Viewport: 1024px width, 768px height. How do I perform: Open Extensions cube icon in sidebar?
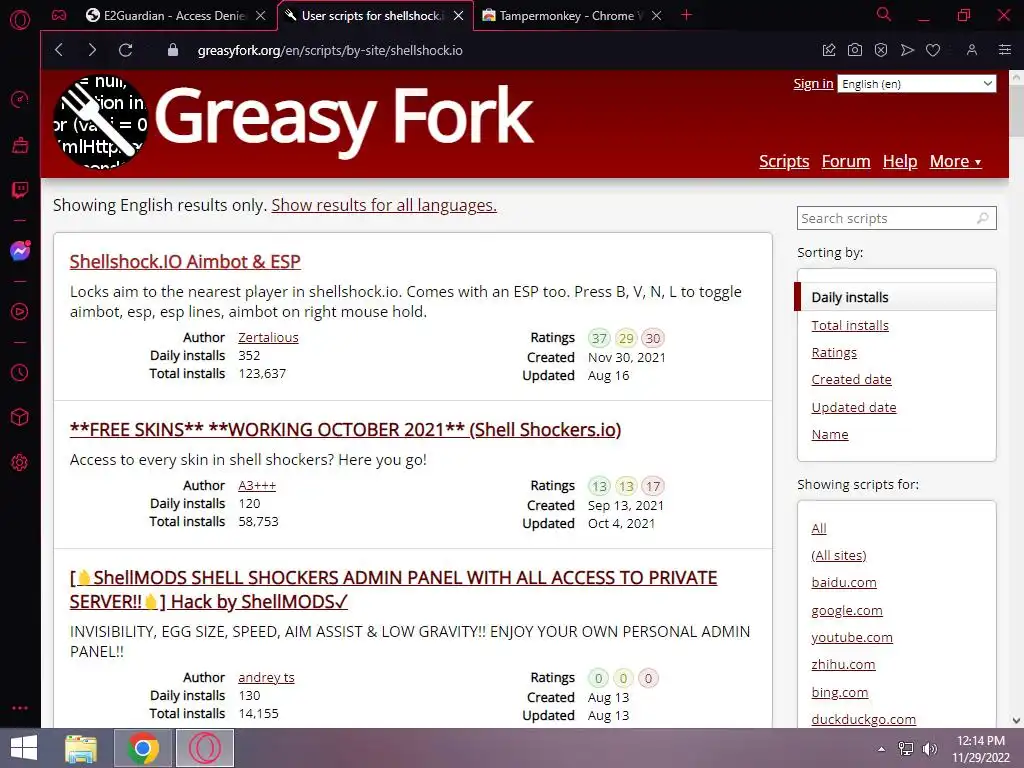pos(20,417)
